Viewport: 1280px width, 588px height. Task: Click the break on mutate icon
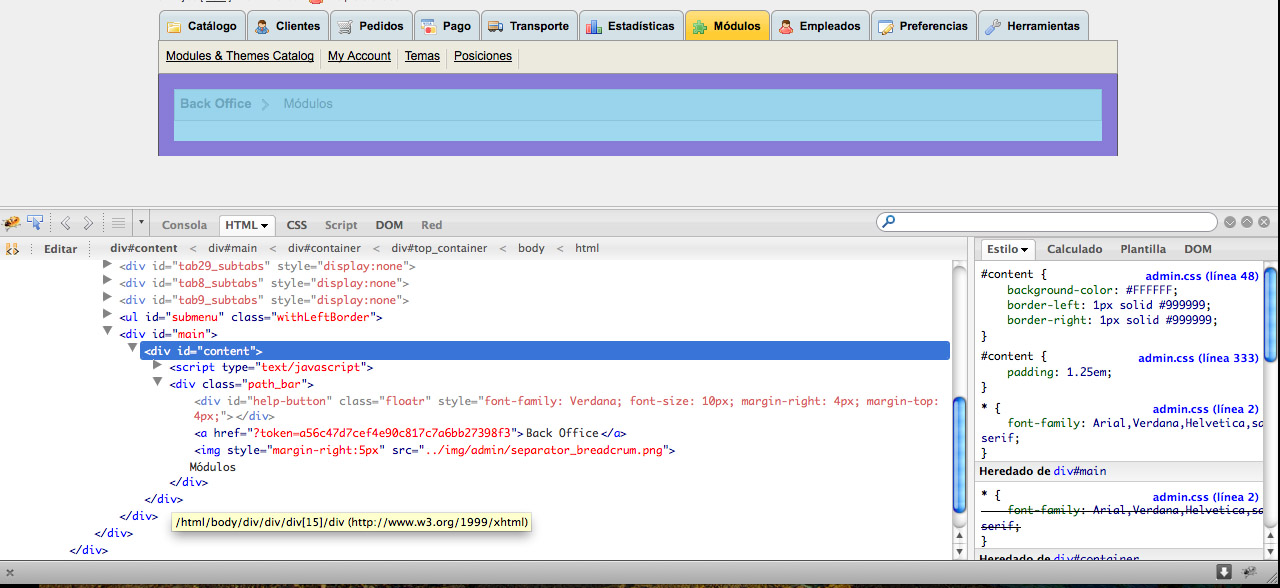pyautogui.click(x=12, y=249)
